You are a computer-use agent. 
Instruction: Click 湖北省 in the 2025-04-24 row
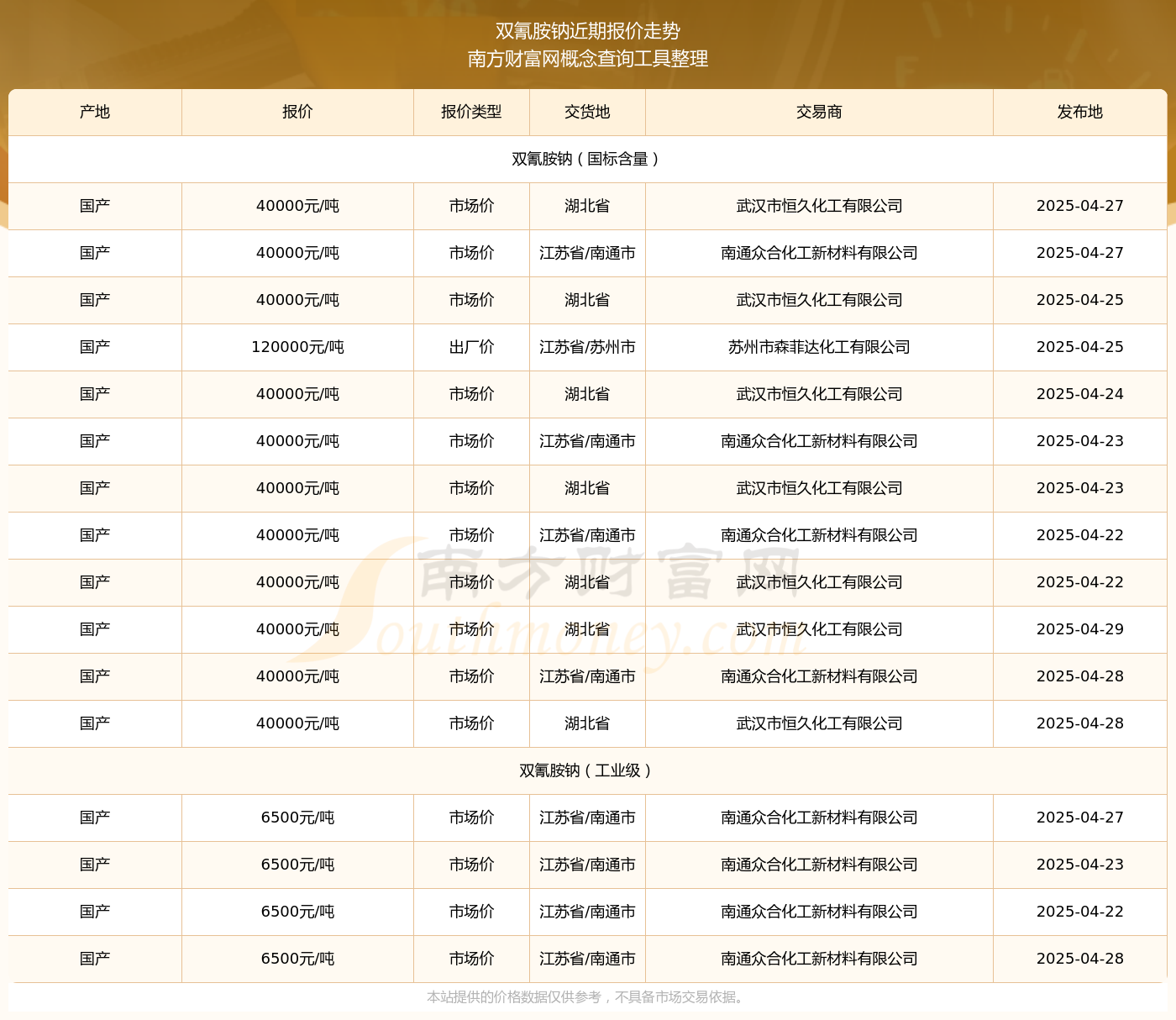pos(587,394)
